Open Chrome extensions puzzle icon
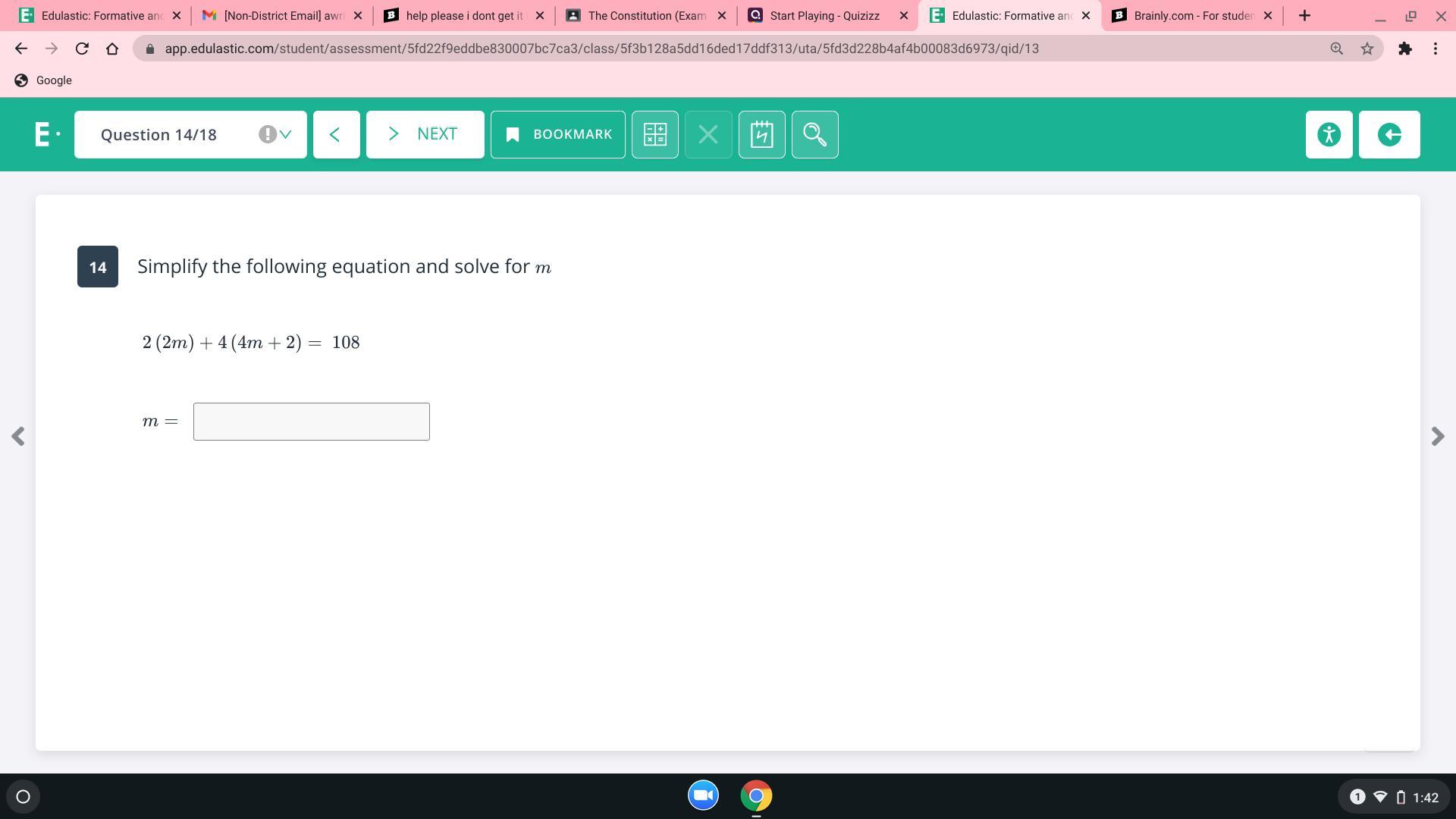 1404,49
